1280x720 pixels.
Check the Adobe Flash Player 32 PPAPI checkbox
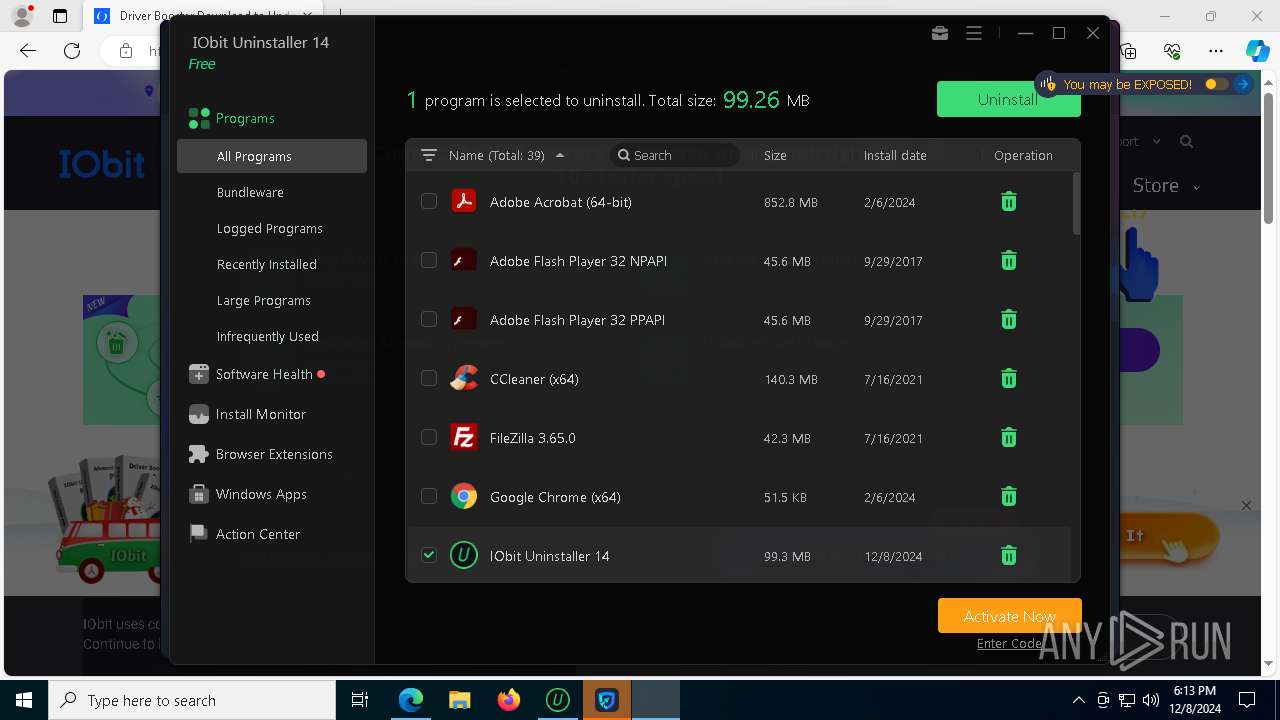[x=429, y=320]
